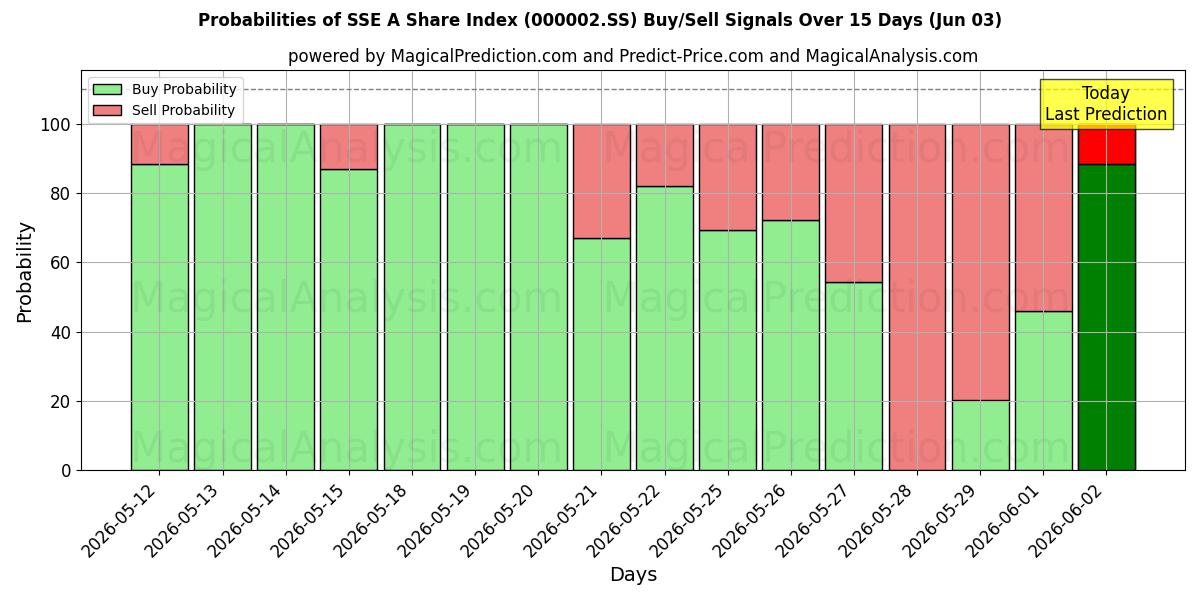
Task: Select the green buy bar for 2026-05-15
Action: click(349, 320)
